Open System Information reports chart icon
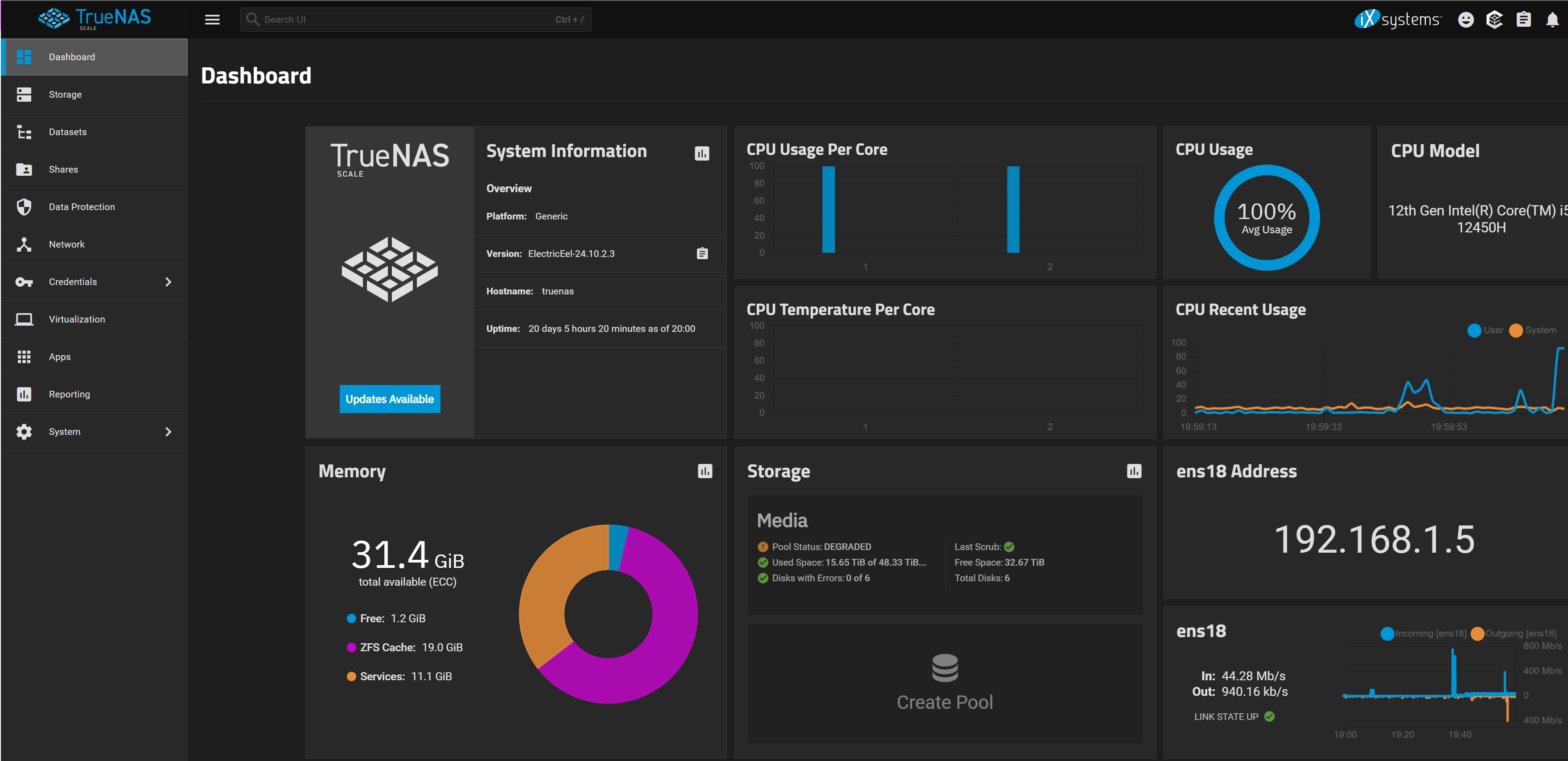 702,153
